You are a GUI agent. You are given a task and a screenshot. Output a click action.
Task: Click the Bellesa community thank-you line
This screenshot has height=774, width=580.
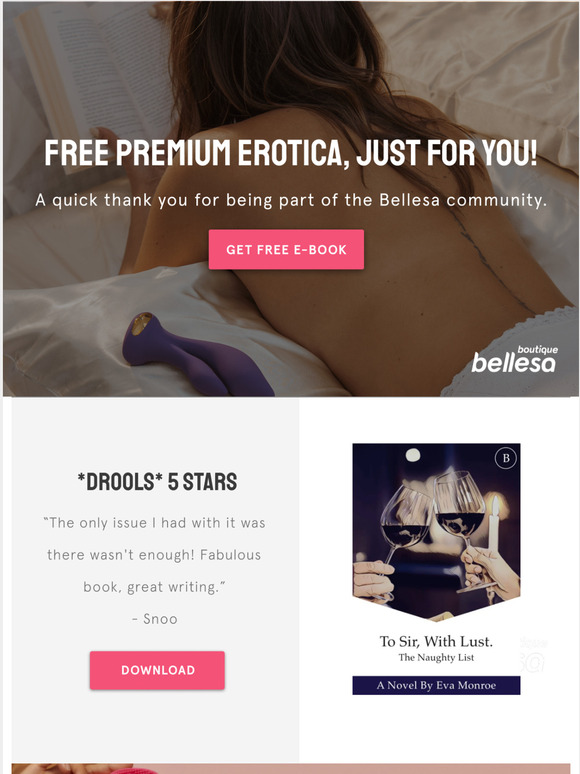[x=291, y=200]
